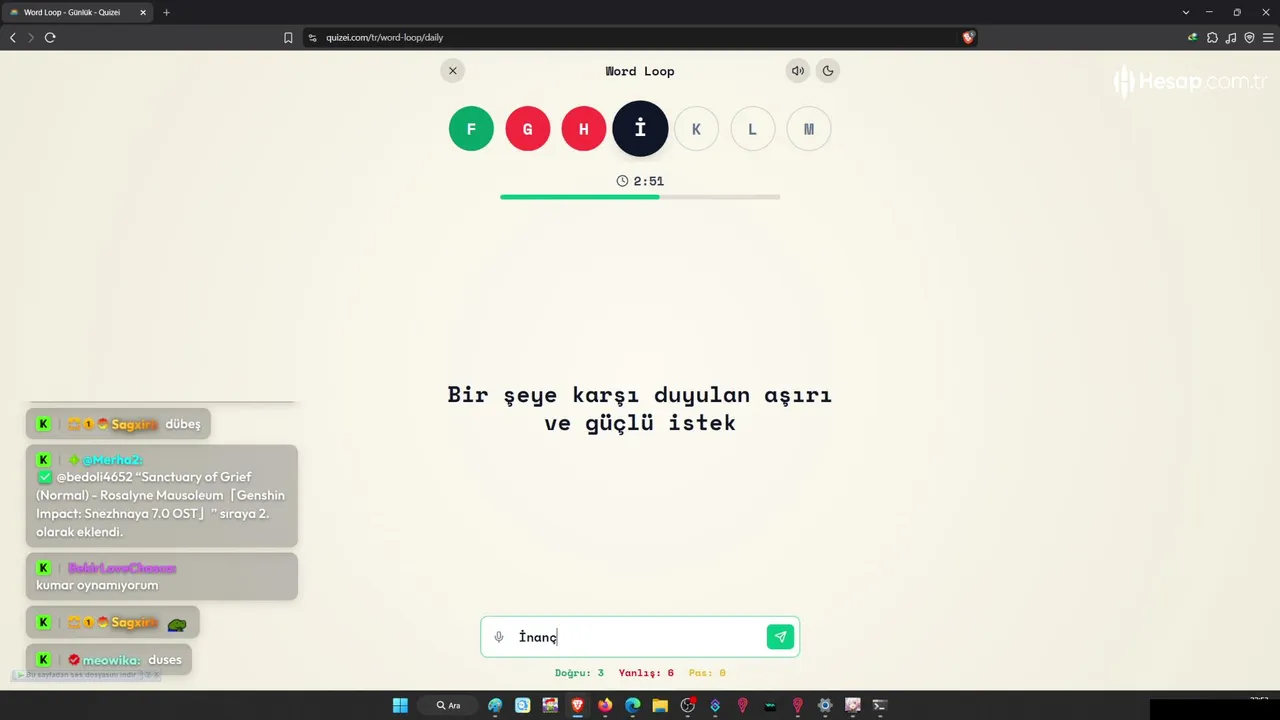1280x720 pixels.
Task: Open Settings gear in the taskbar
Action: (x=825, y=705)
